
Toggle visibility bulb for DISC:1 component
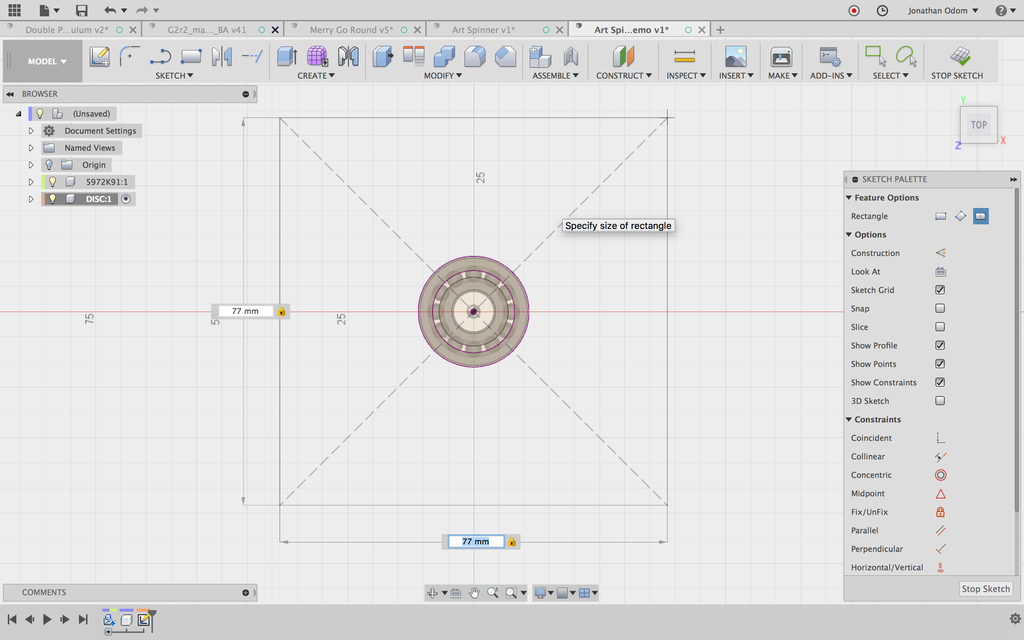click(x=52, y=199)
